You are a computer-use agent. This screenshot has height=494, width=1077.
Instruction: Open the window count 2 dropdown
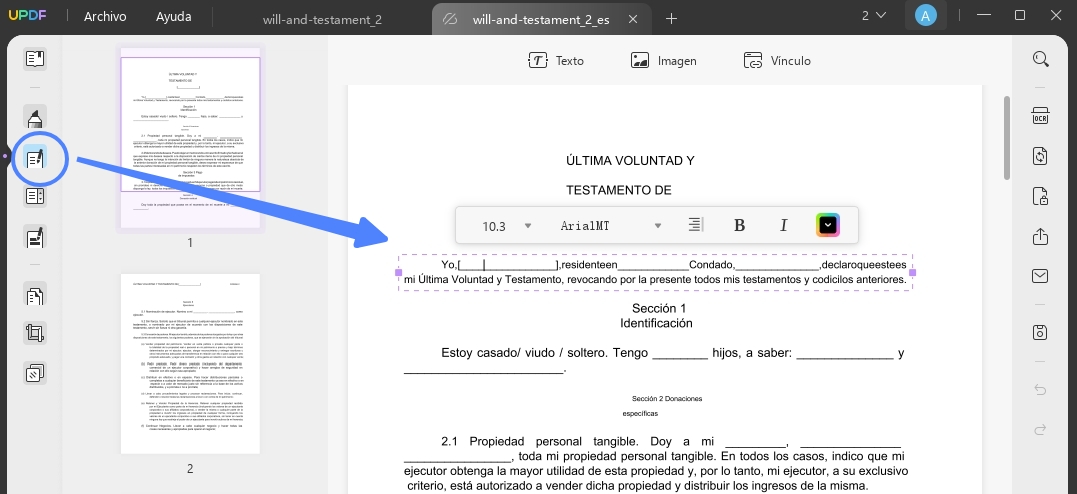pos(874,15)
